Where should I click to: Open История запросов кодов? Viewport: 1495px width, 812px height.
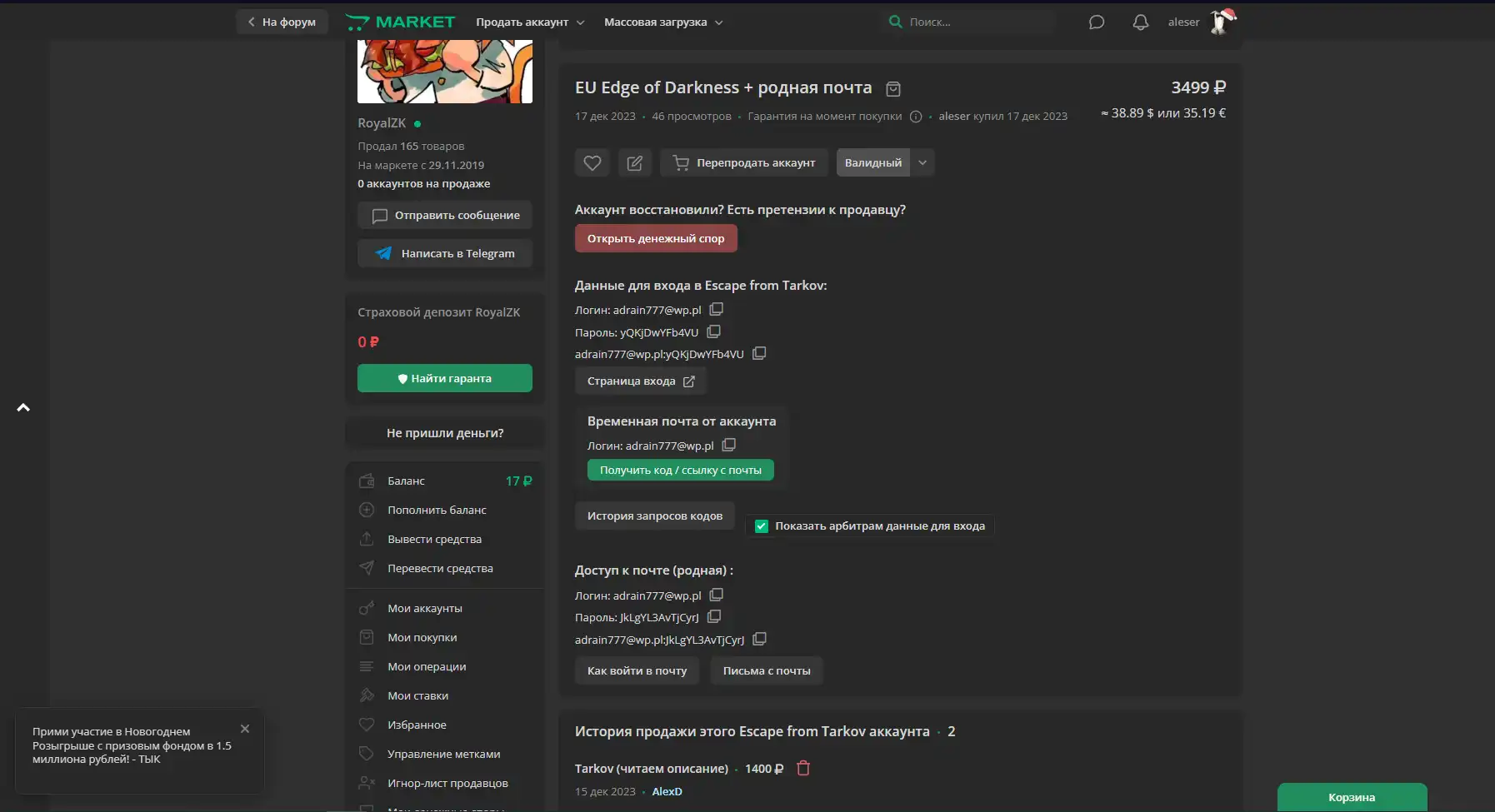(655, 516)
